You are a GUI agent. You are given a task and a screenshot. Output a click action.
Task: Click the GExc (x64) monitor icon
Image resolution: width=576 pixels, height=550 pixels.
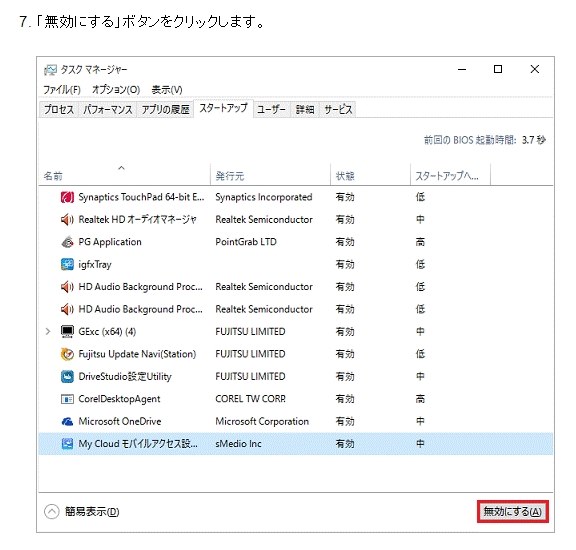click(x=67, y=332)
